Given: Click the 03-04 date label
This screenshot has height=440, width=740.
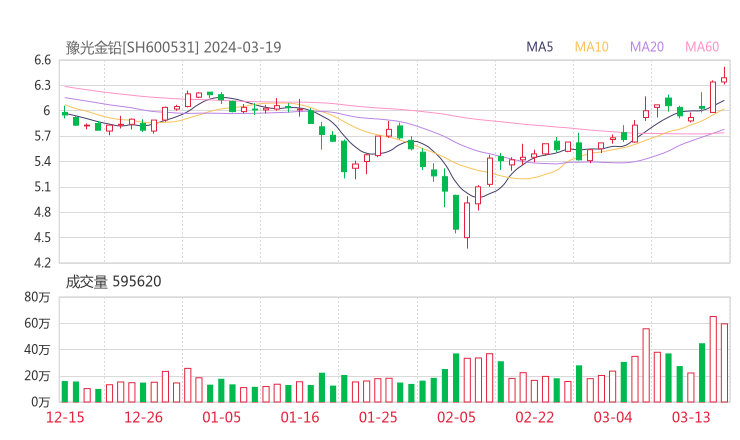Looking at the screenshot, I should click(613, 417).
